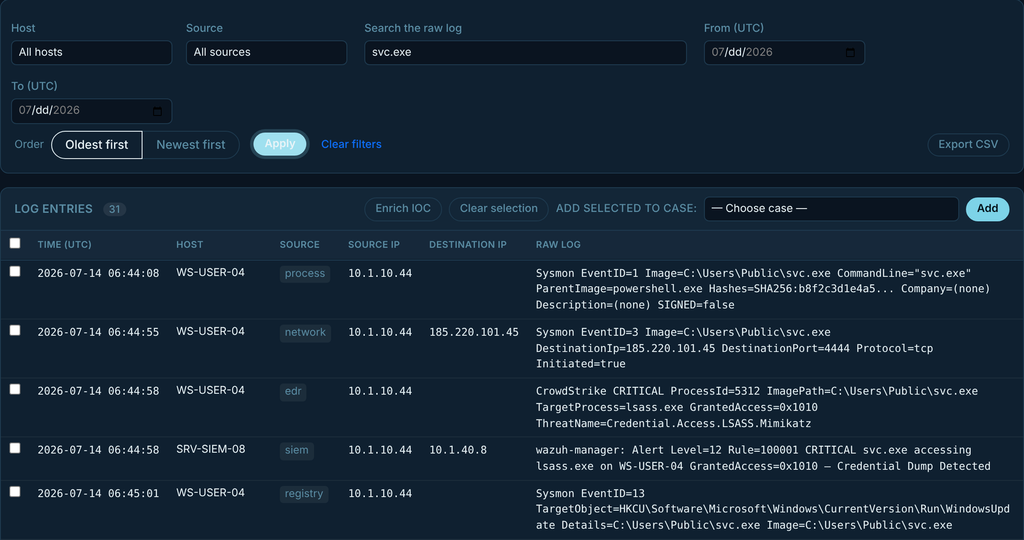Click the Sysmon EventID=13 raw log text
The image size is (1024, 540).
click(x=773, y=509)
